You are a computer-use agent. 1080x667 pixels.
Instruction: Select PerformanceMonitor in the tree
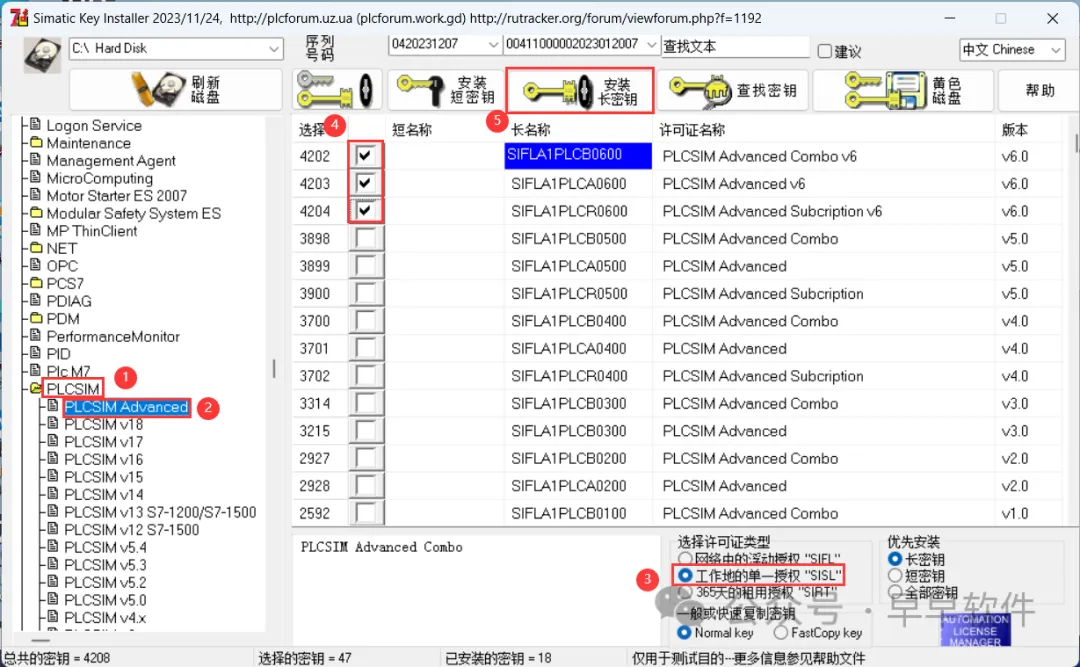point(113,336)
